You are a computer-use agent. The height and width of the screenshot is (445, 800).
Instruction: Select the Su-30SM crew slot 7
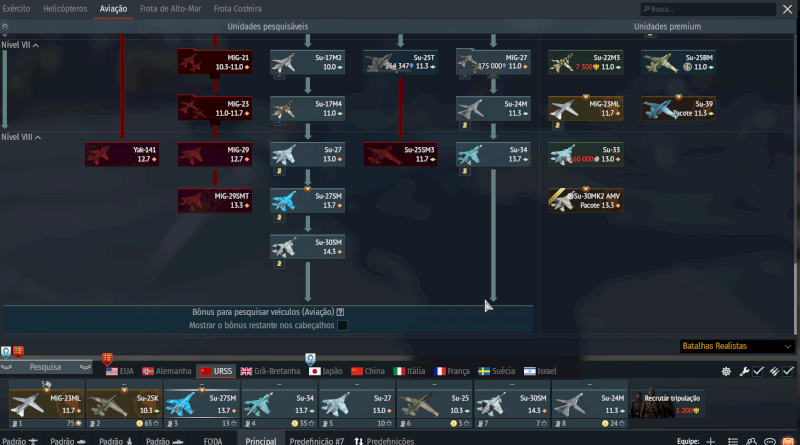point(512,403)
